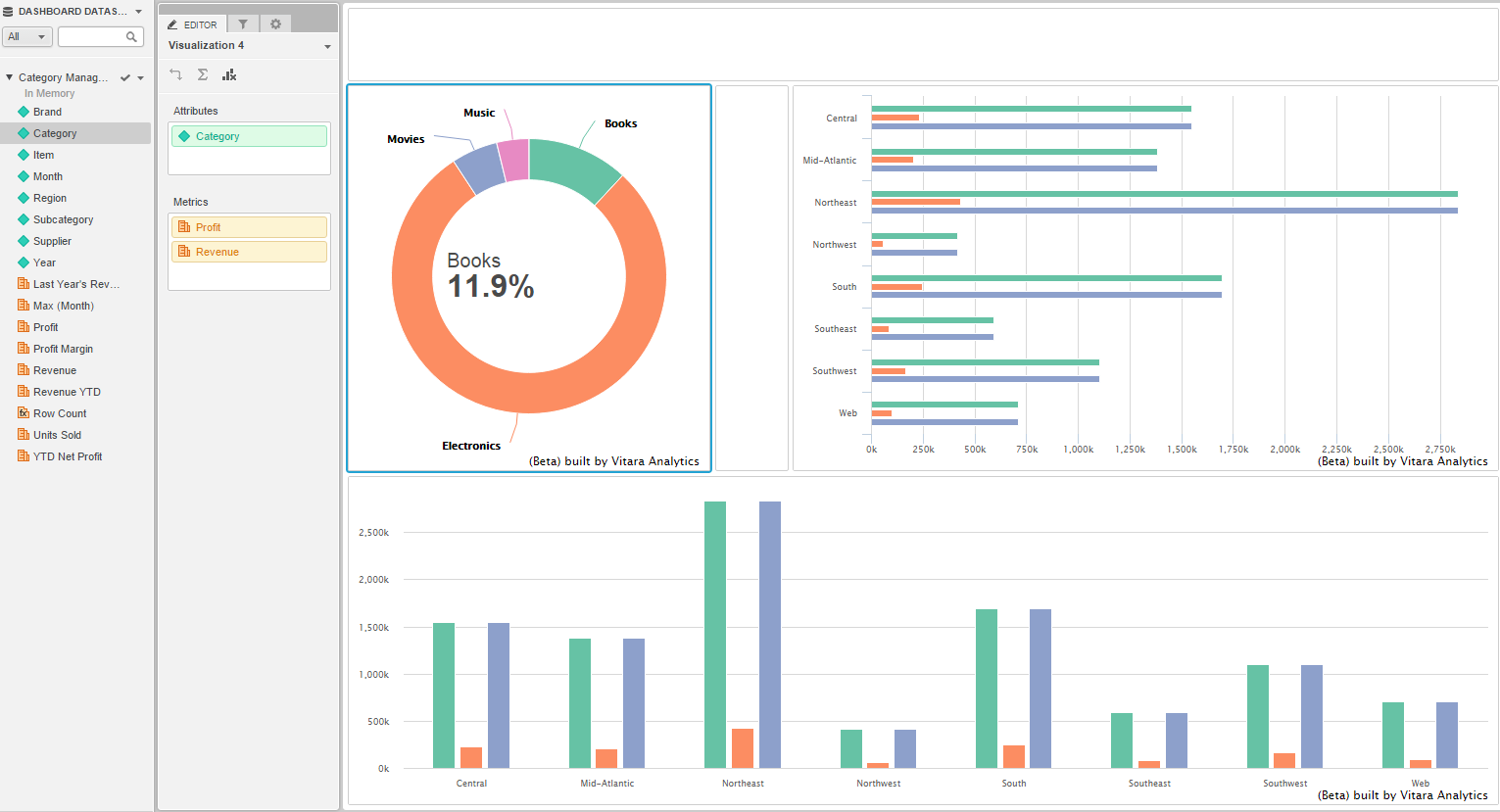Click the Books 11.9% donut center label
The width and height of the screenshot is (1500, 812).
tap(490, 275)
